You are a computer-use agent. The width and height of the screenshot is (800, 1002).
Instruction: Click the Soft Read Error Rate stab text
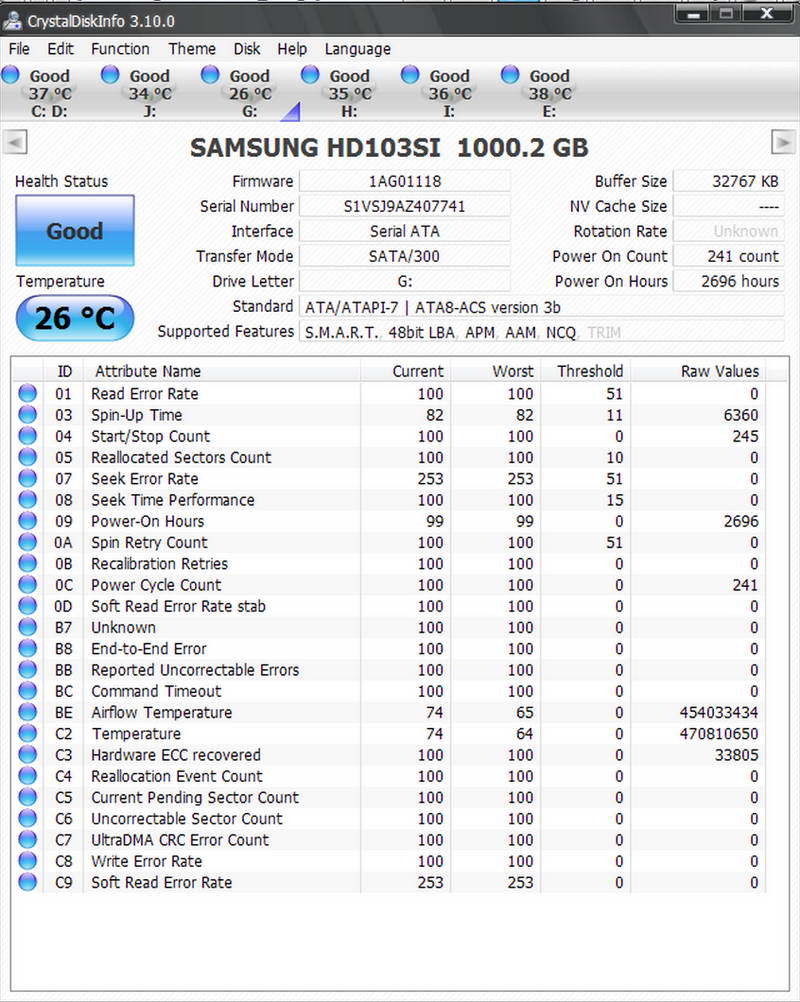(178, 606)
